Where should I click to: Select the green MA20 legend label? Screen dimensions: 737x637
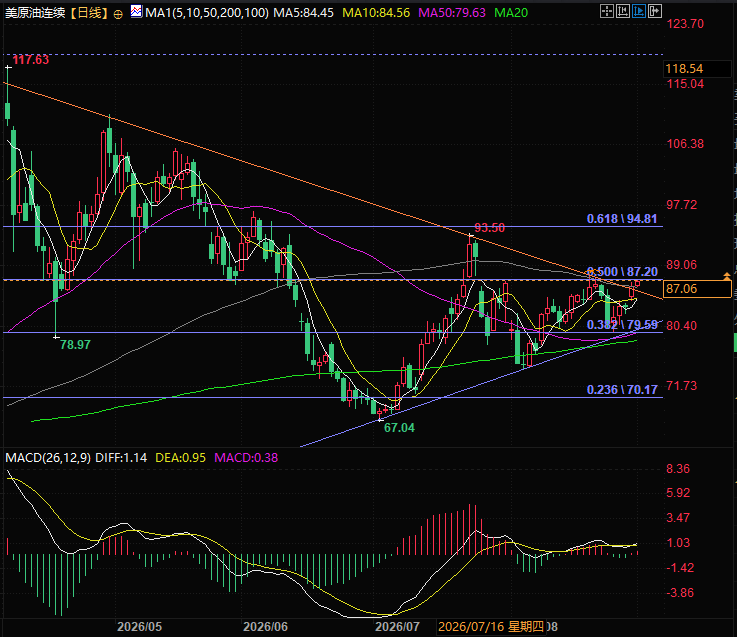pyautogui.click(x=511, y=13)
